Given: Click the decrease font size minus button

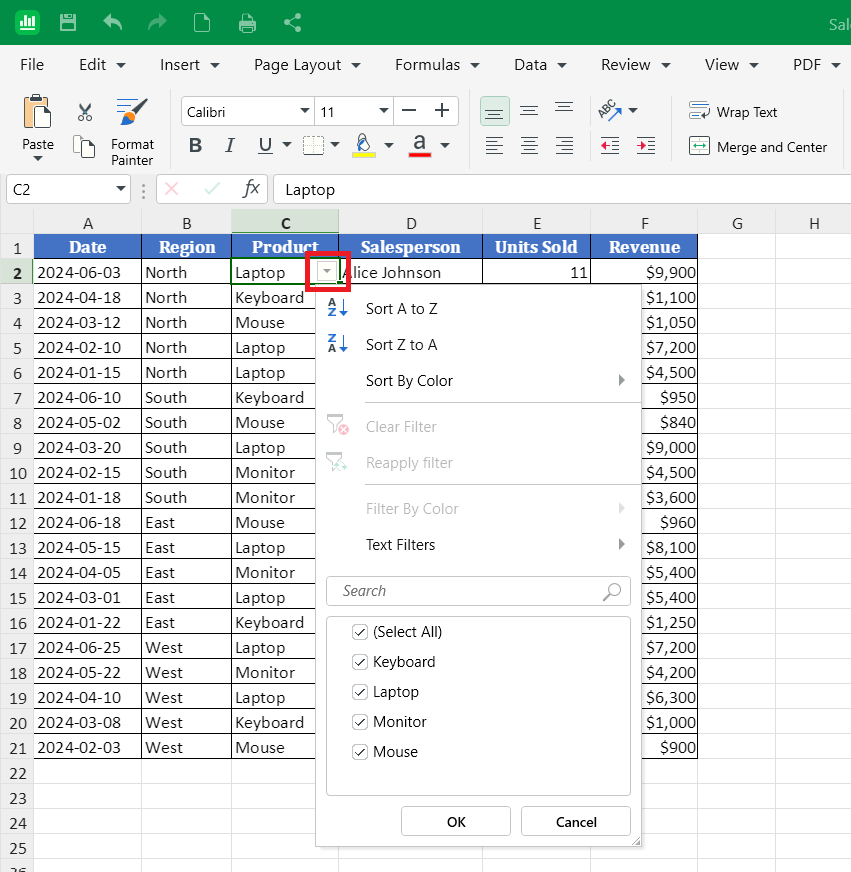Looking at the screenshot, I should (x=409, y=111).
